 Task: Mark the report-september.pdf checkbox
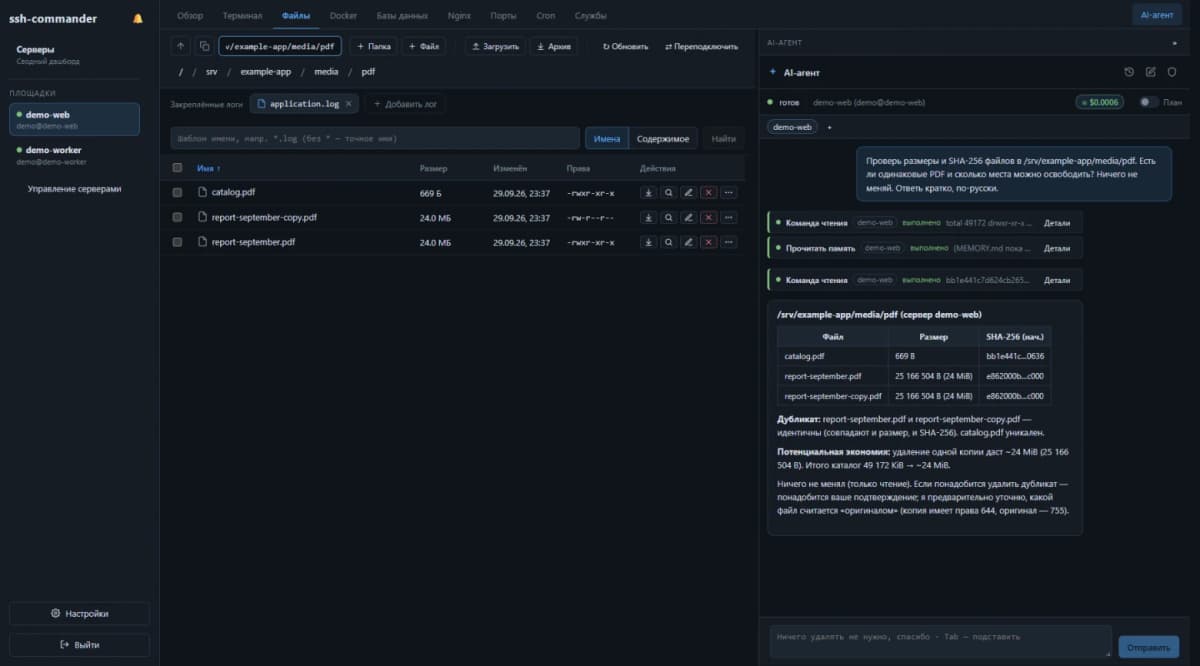(178, 242)
